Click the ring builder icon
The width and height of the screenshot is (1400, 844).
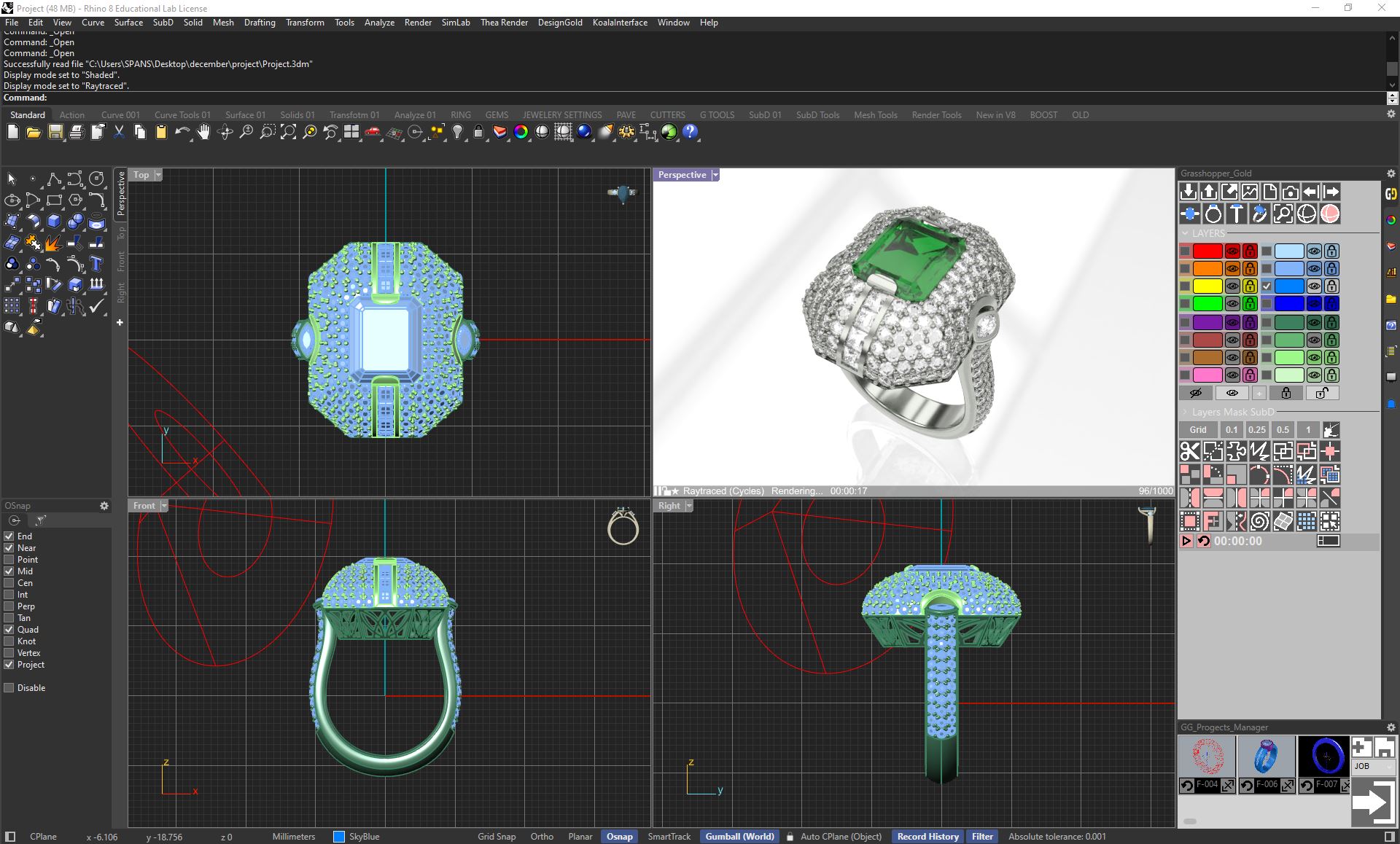[x=1213, y=214]
